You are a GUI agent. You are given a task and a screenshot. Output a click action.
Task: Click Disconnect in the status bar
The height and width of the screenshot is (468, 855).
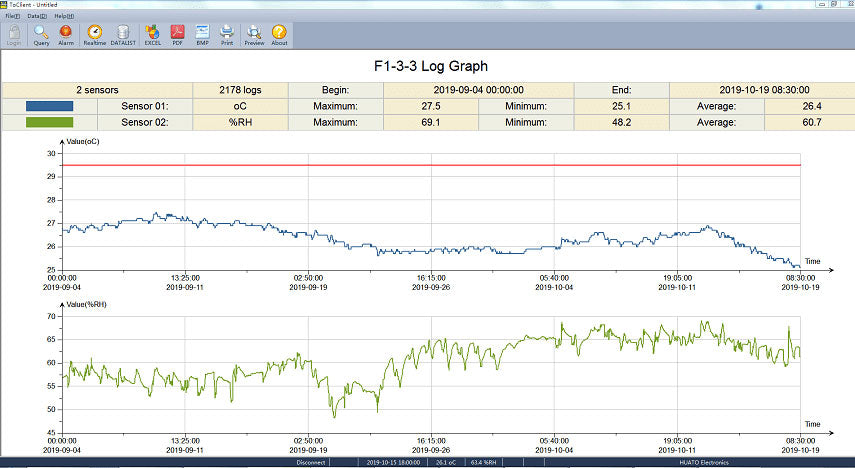(x=326, y=463)
